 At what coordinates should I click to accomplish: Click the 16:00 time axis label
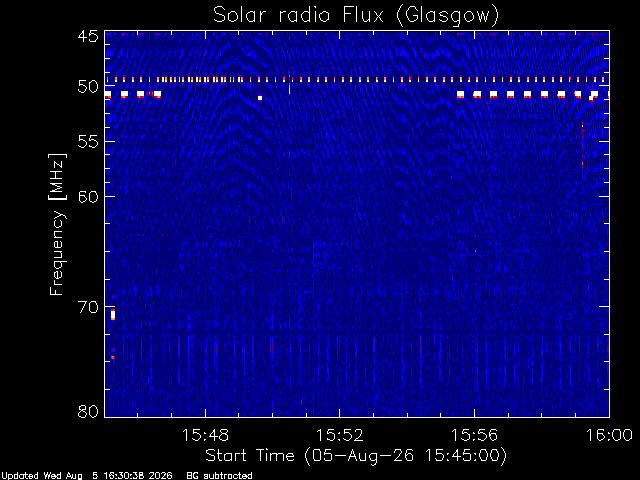[609, 435]
